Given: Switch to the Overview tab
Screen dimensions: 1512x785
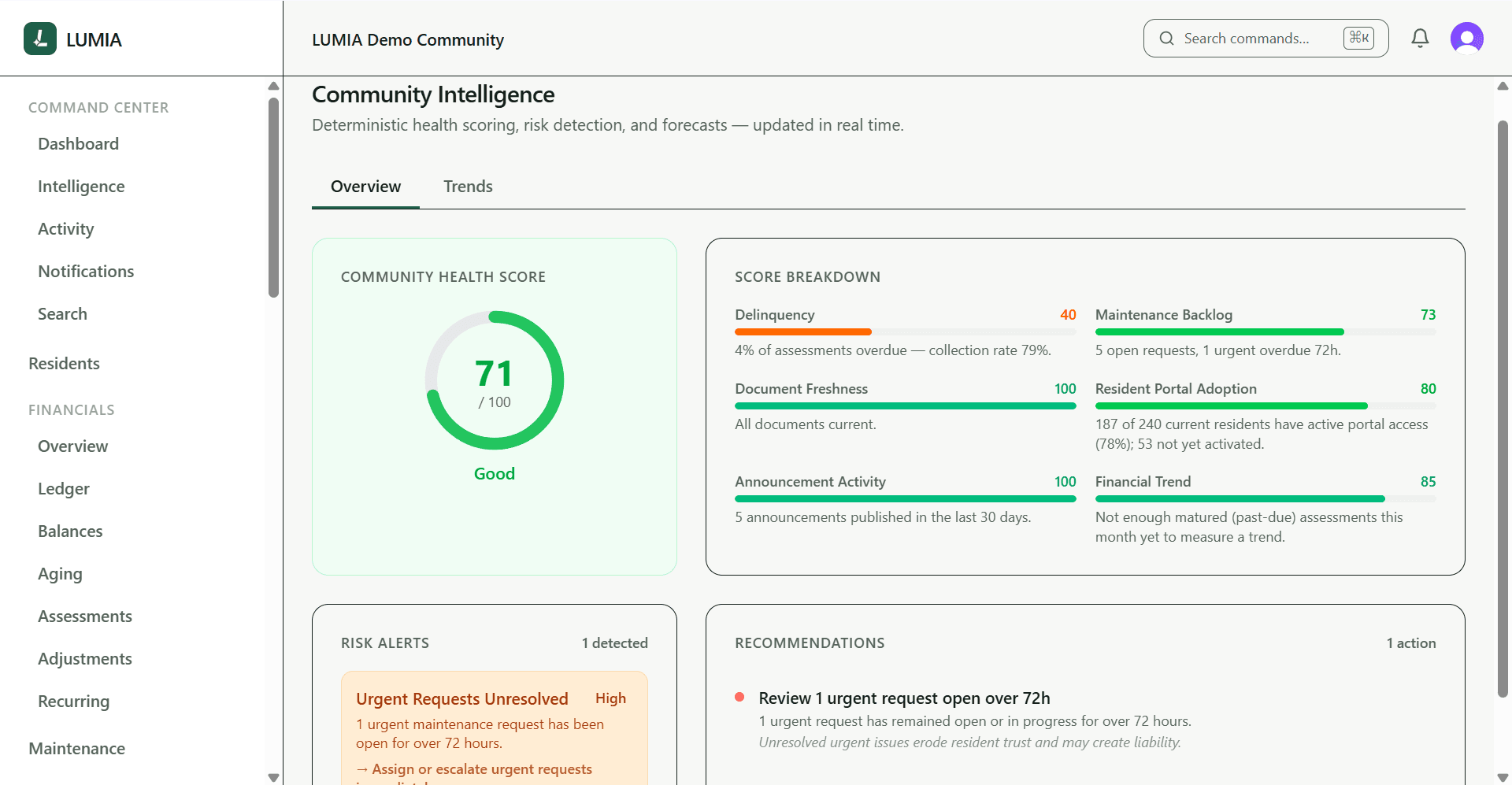Looking at the screenshot, I should (x=365, y=187).
